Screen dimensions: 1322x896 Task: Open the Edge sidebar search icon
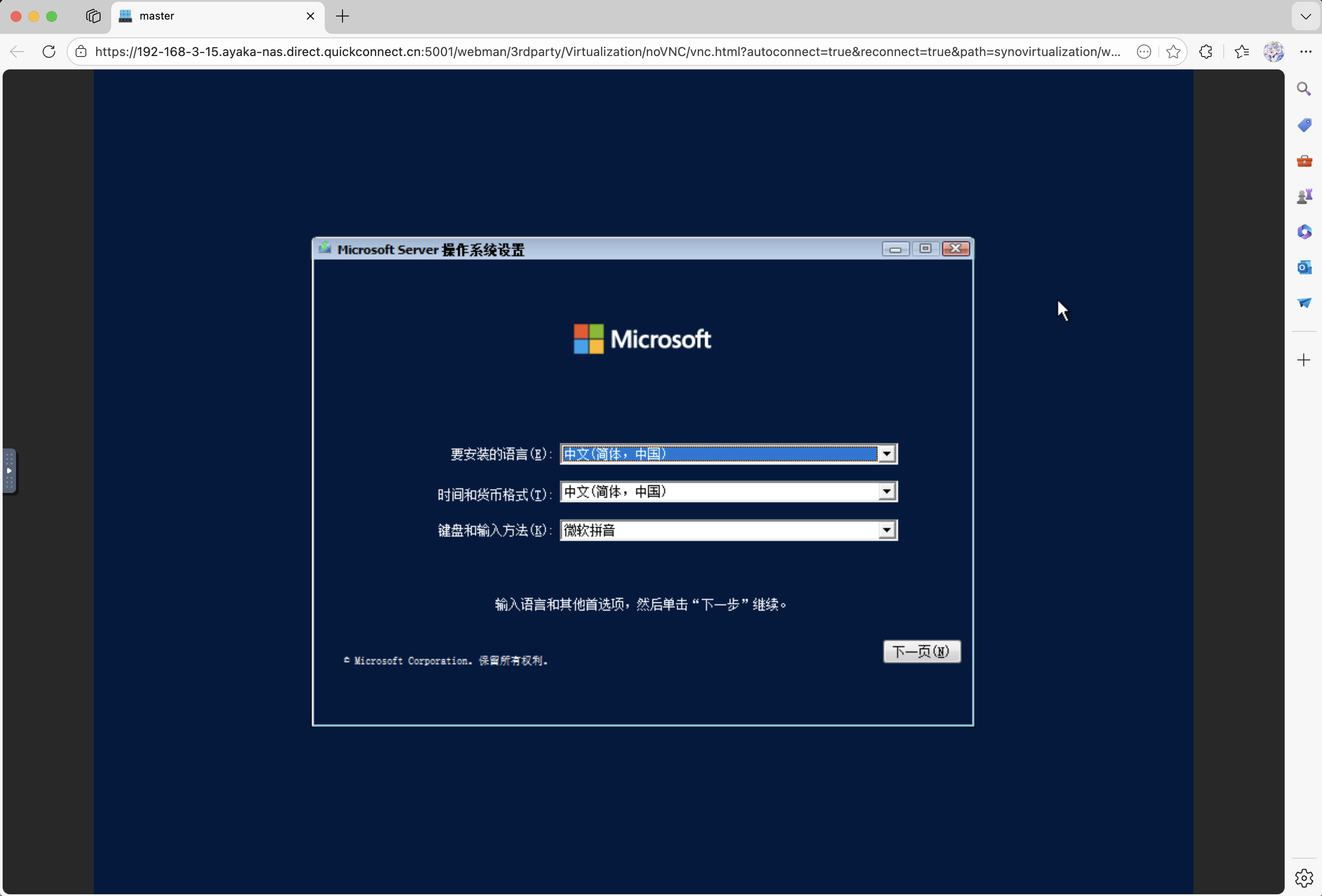tap(1303, 89)
